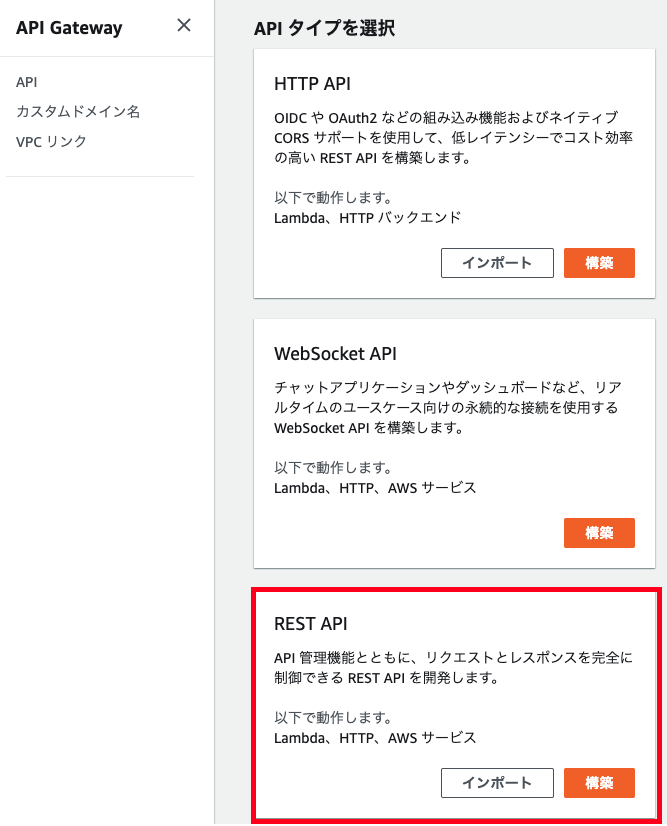
Task: Click 構築 button on HTTP API card
Action: click(599, 263)
